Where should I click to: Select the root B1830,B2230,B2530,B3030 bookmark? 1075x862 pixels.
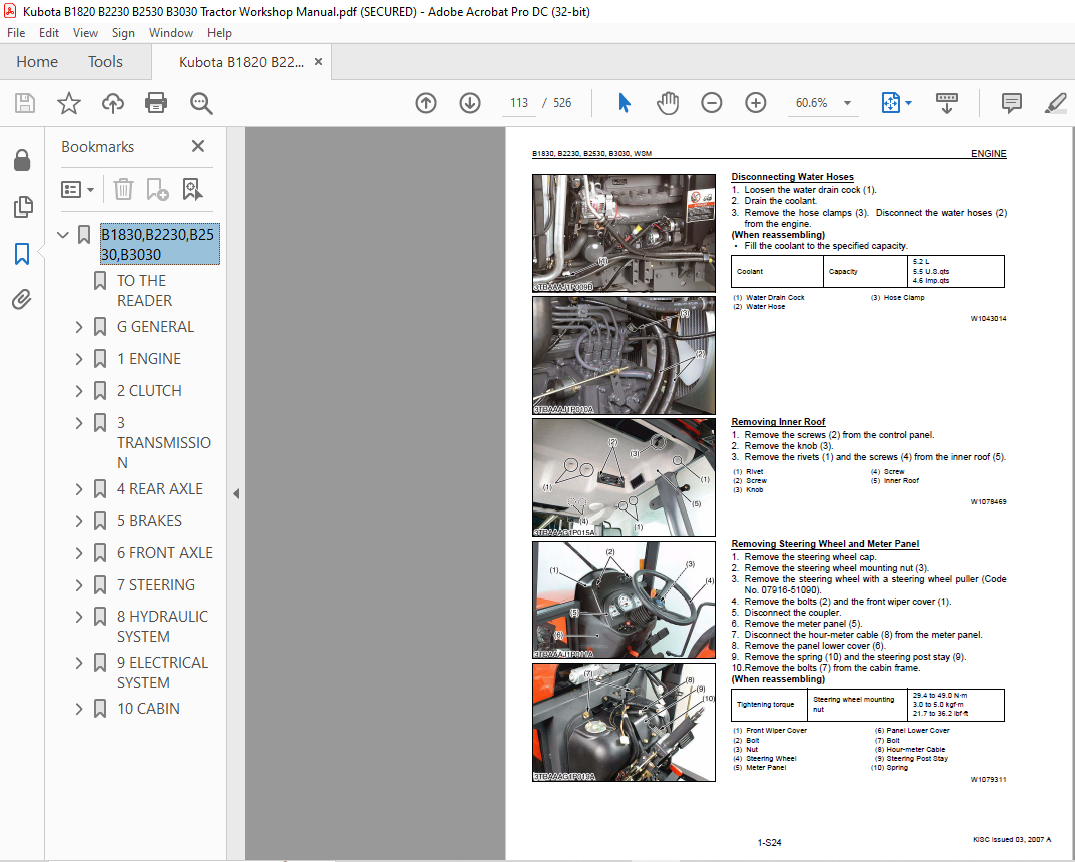(159, 244)
